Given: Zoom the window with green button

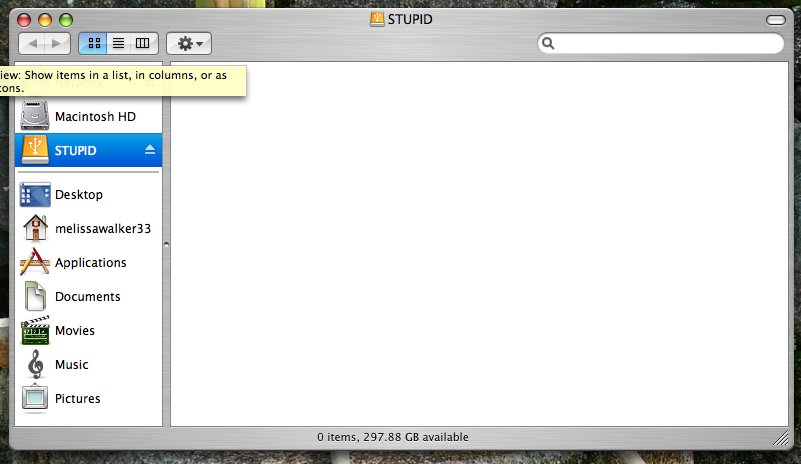Looking at the screenshot, I should click(66, 20).
